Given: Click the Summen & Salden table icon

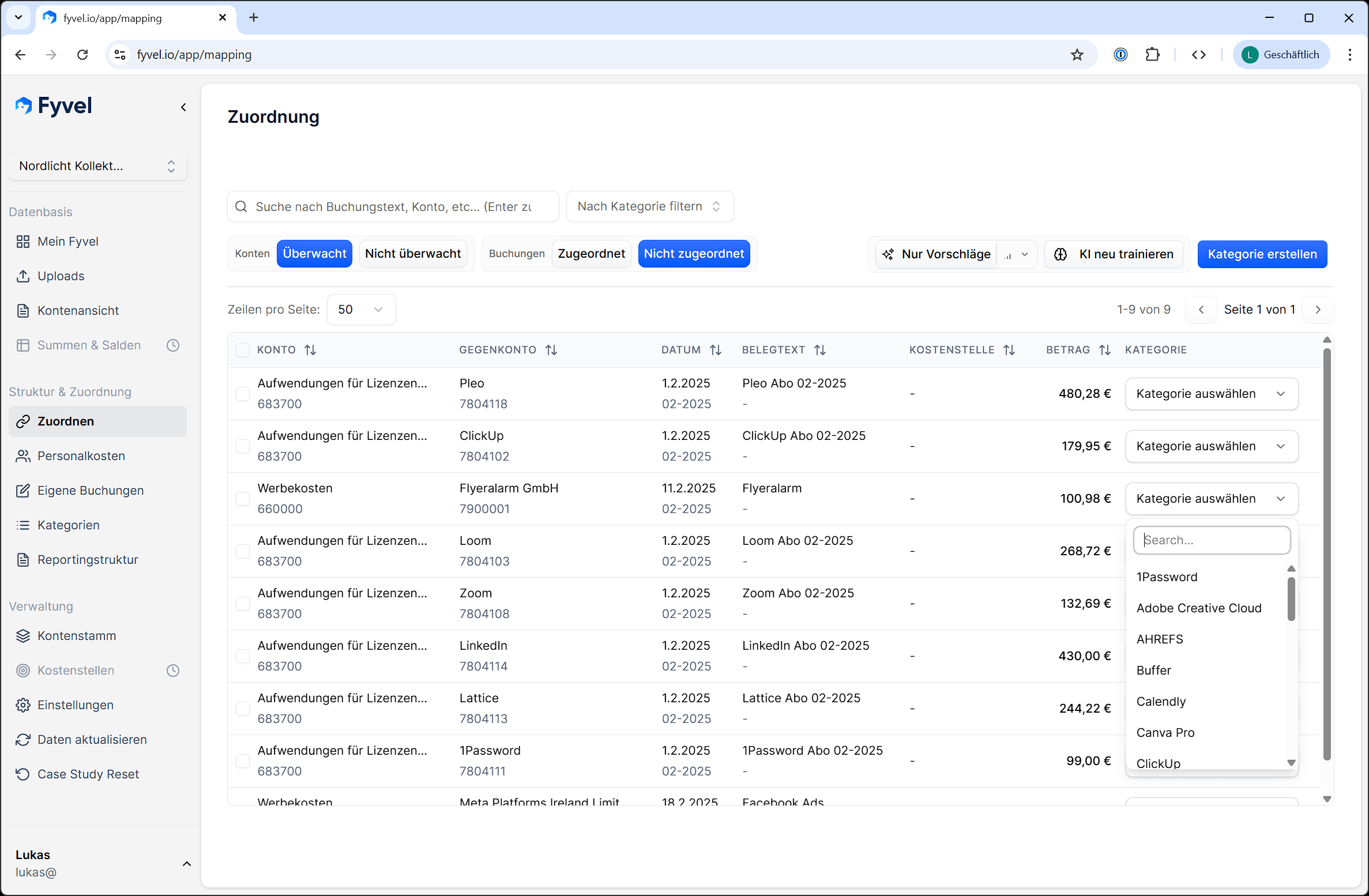Looking at the screenshot, I should (x=23, y=345).
